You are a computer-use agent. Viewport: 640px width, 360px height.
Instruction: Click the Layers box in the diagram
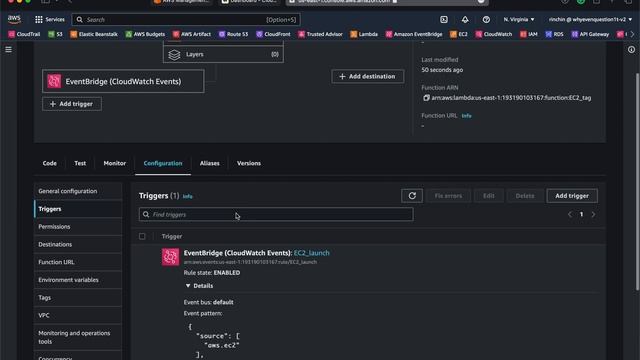[223, 54]
